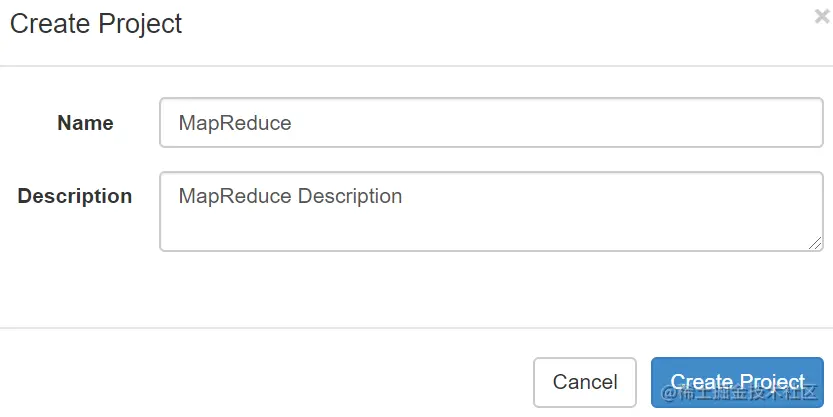The width and height of the screenshot is (833, 417).
Task: Grab the Description textarea resize handle
Action: pyautogui.click(x=816, y=243)
